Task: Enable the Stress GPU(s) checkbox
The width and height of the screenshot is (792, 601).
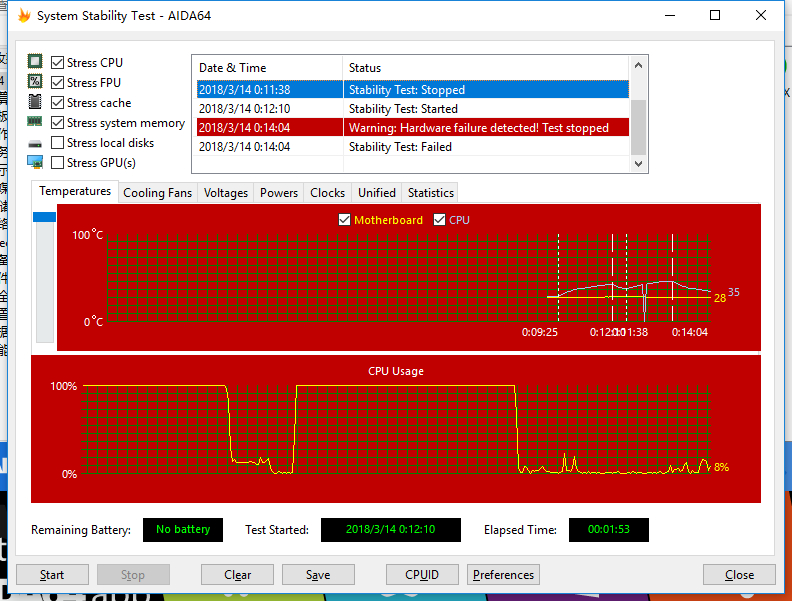Action: 58,163
